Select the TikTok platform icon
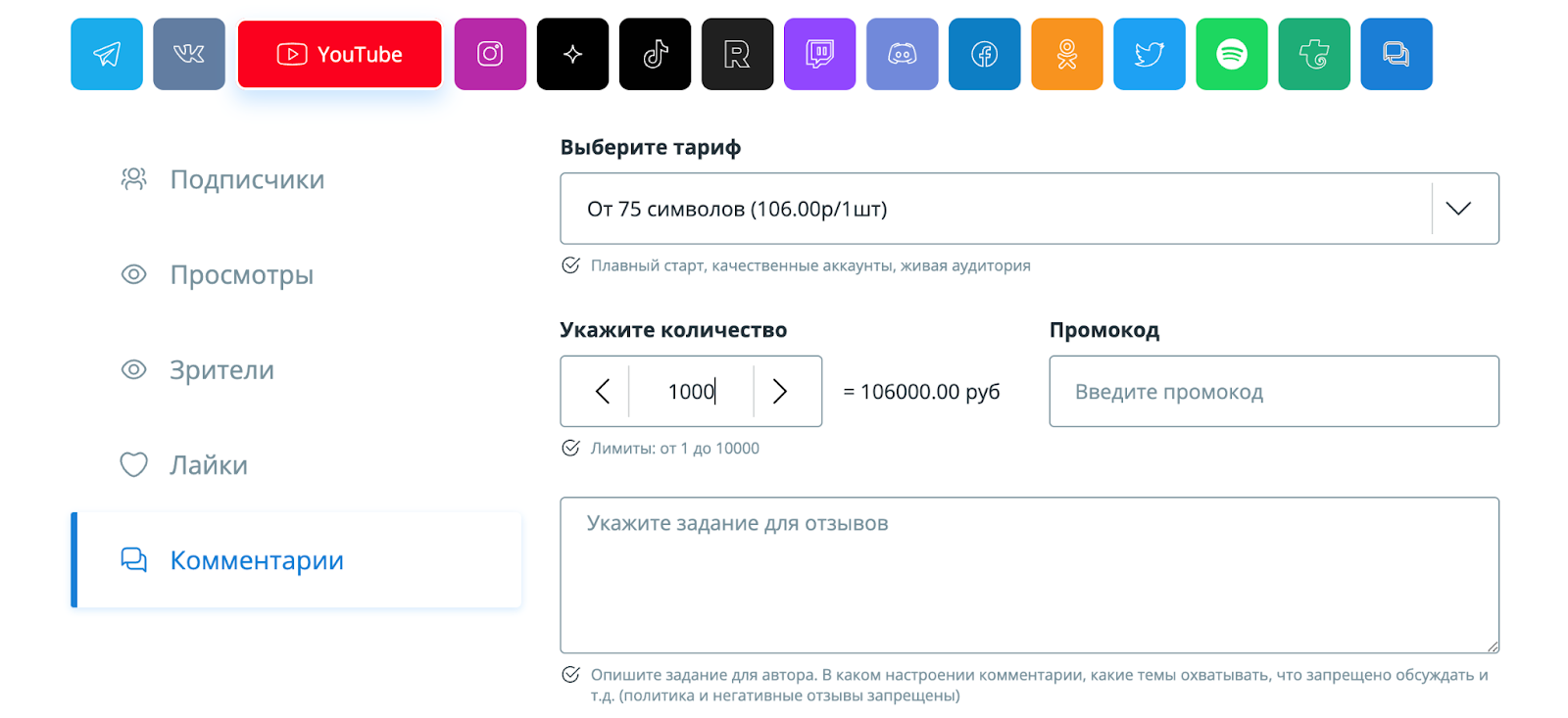Image resolution: width=1568 pixels, height=718 pixels. [656, 54]
